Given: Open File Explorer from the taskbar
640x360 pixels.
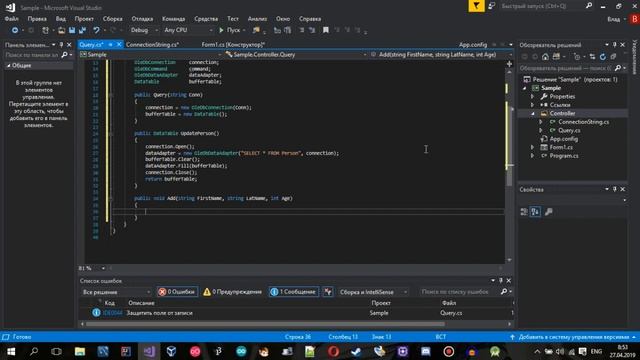Looking at the screenshot, I should [x=80, y=351].
